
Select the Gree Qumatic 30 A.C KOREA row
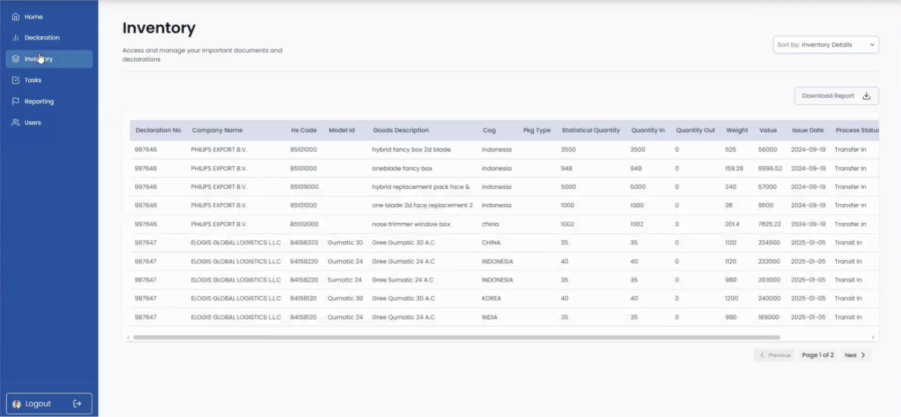pyautogui.click(x=405, y=298)
